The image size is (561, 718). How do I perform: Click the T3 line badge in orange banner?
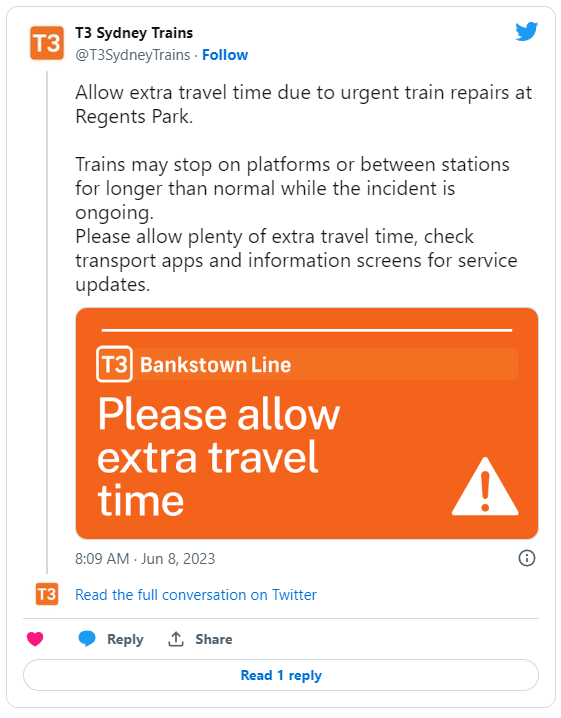pyautogui.click(x=114, y=364)
